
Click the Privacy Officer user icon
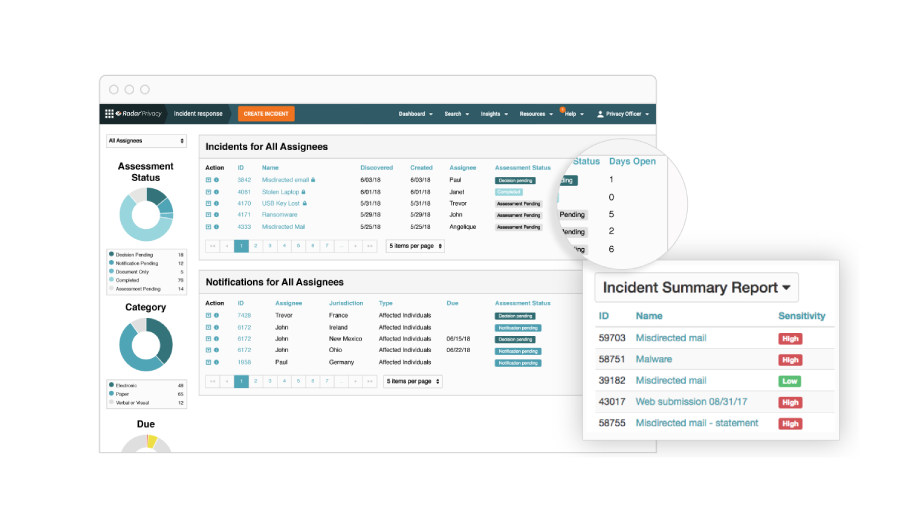(x=600, y=114)
